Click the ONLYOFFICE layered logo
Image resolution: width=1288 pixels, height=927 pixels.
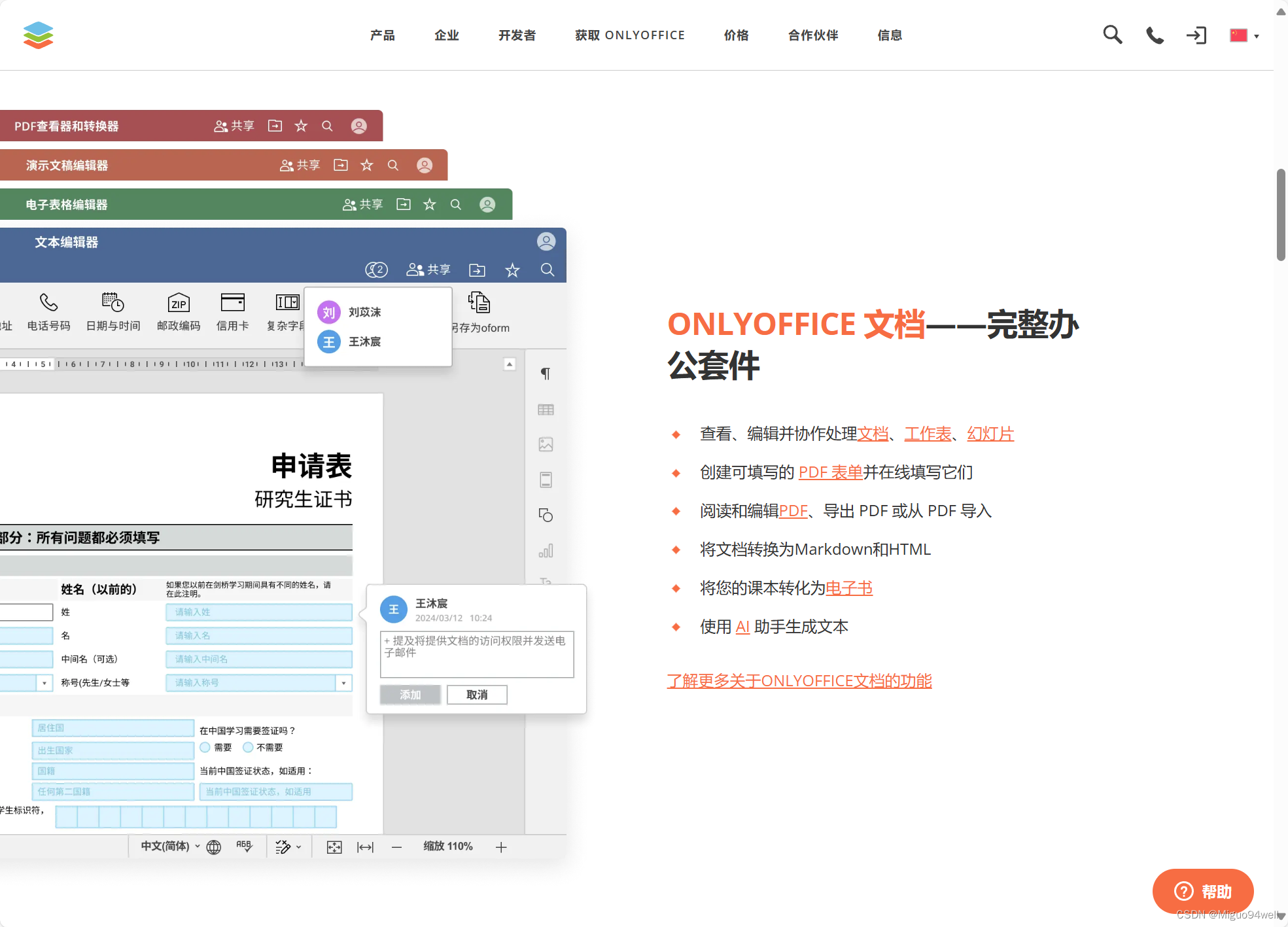click(38, 35)
